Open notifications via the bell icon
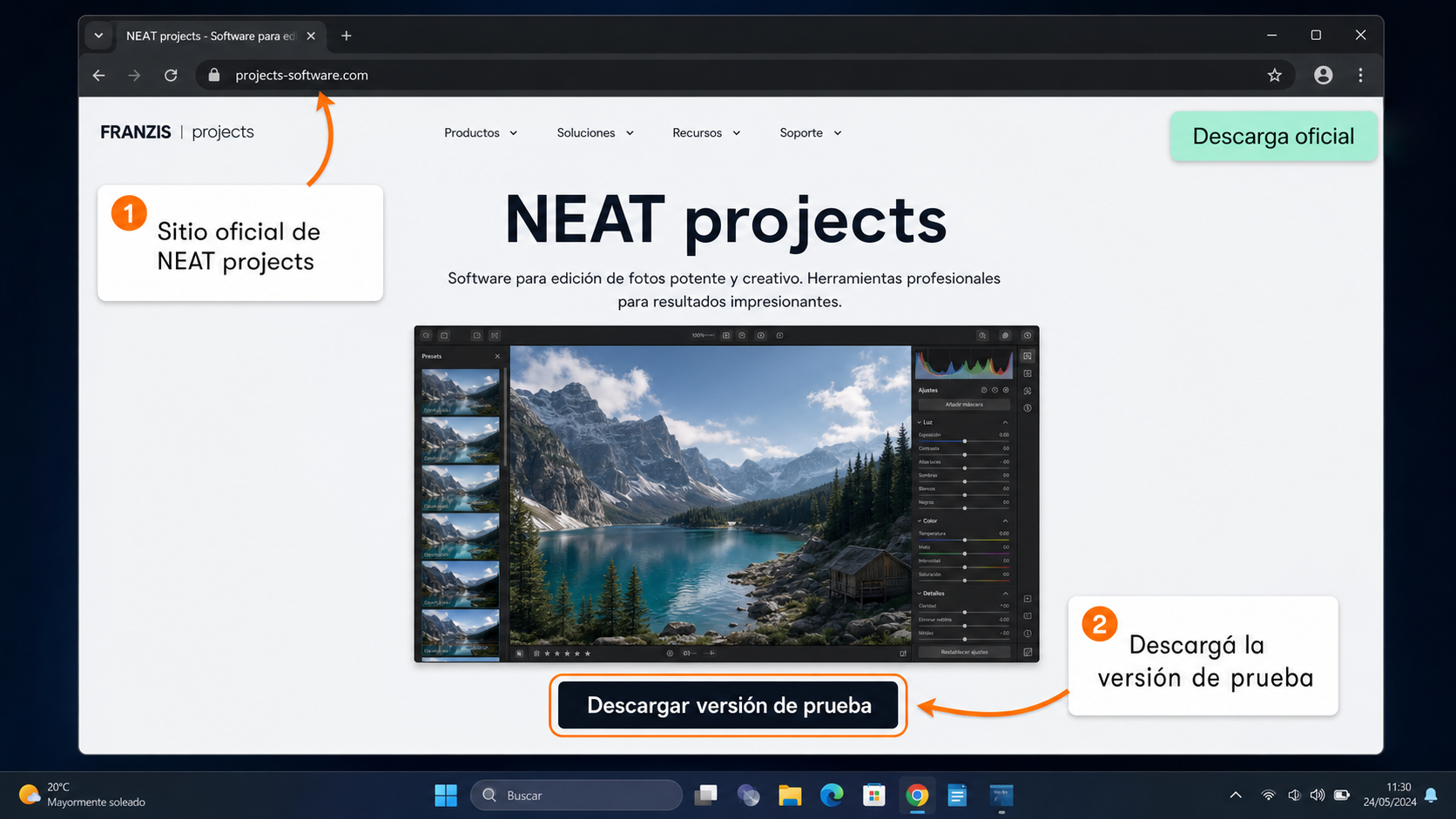 click(x=1431, y=795)
